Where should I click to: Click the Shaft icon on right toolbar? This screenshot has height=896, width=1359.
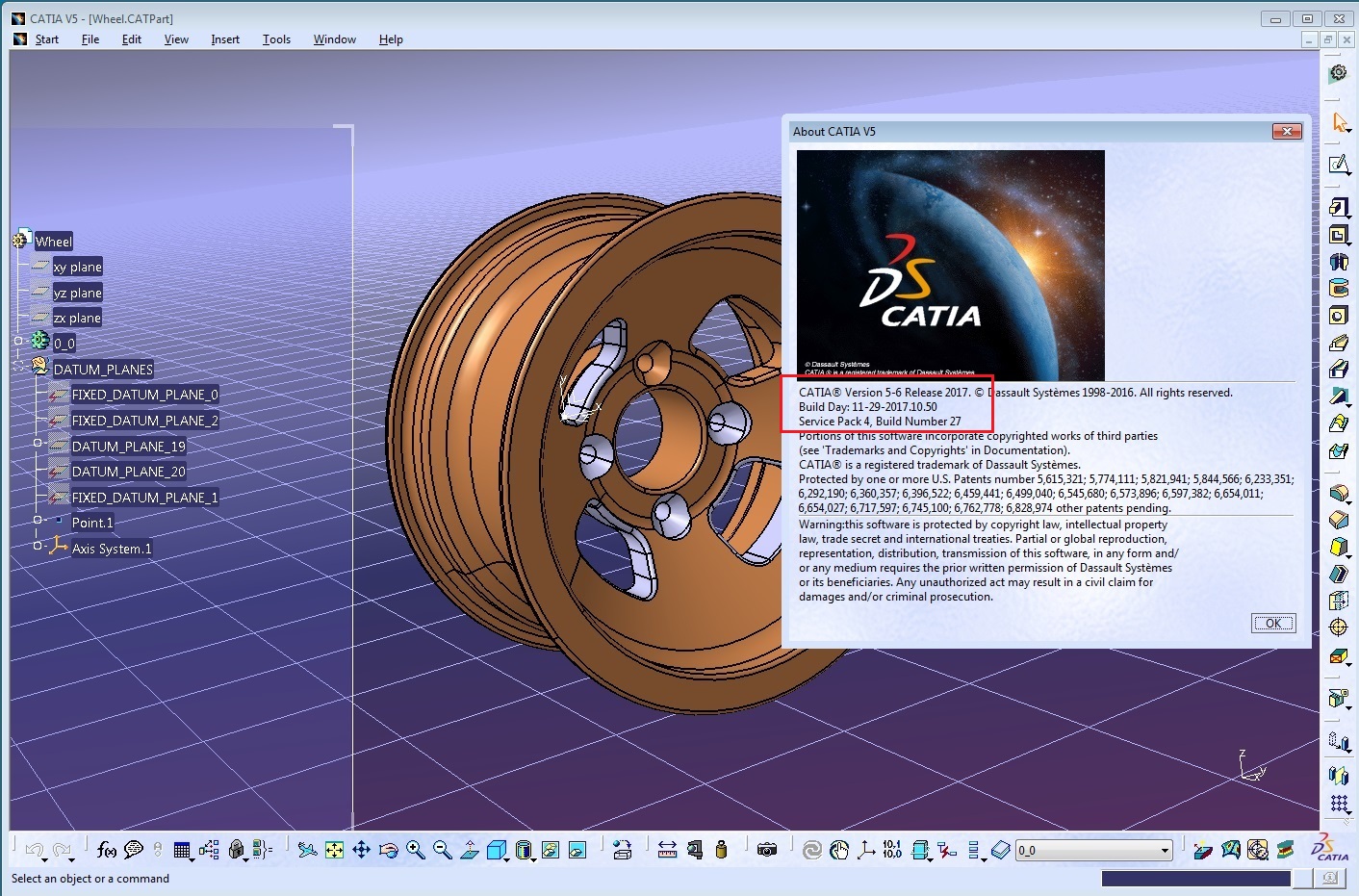1339,261
